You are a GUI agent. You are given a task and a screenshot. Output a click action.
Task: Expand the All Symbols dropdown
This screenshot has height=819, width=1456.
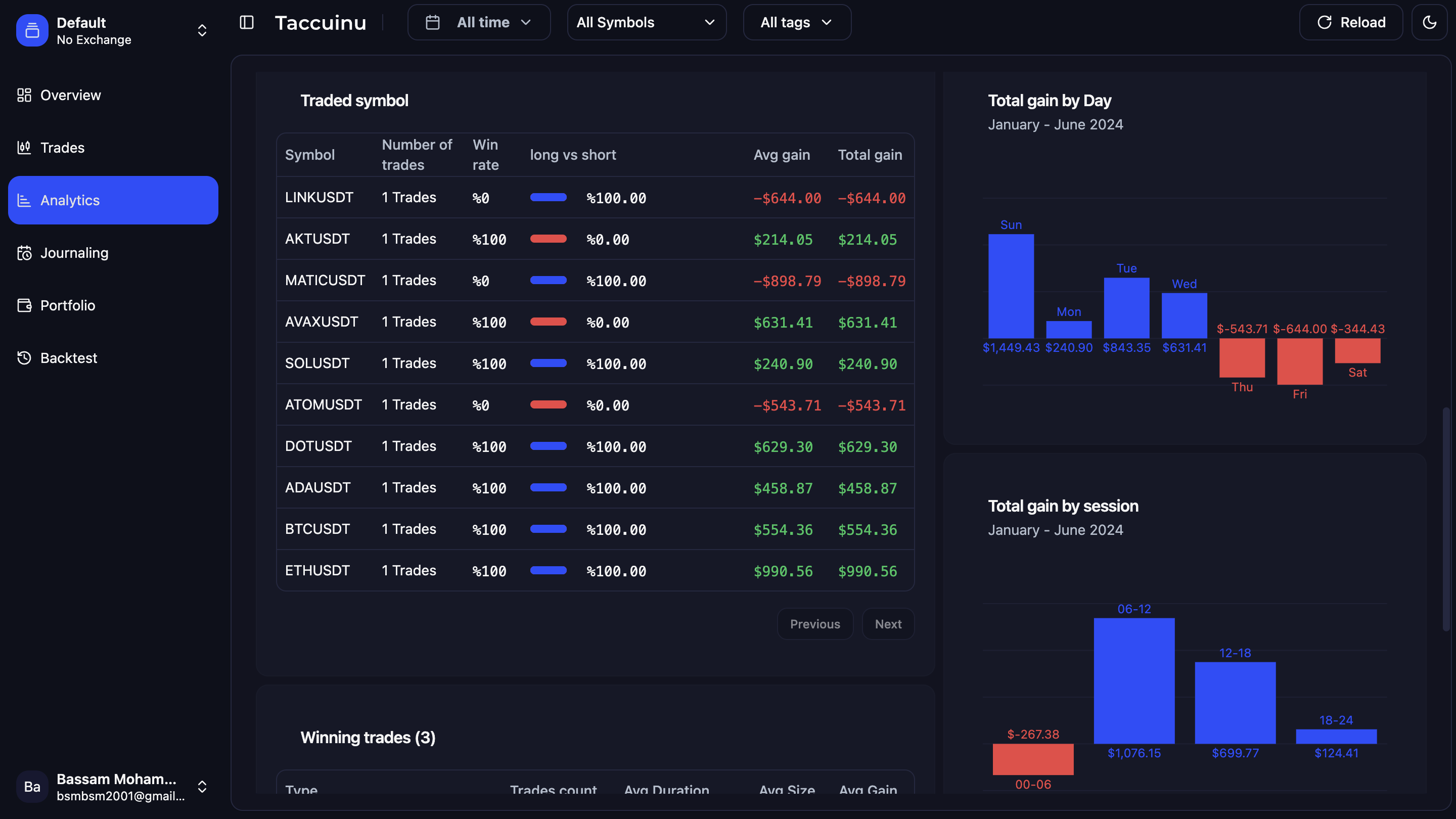coord(646,23)
